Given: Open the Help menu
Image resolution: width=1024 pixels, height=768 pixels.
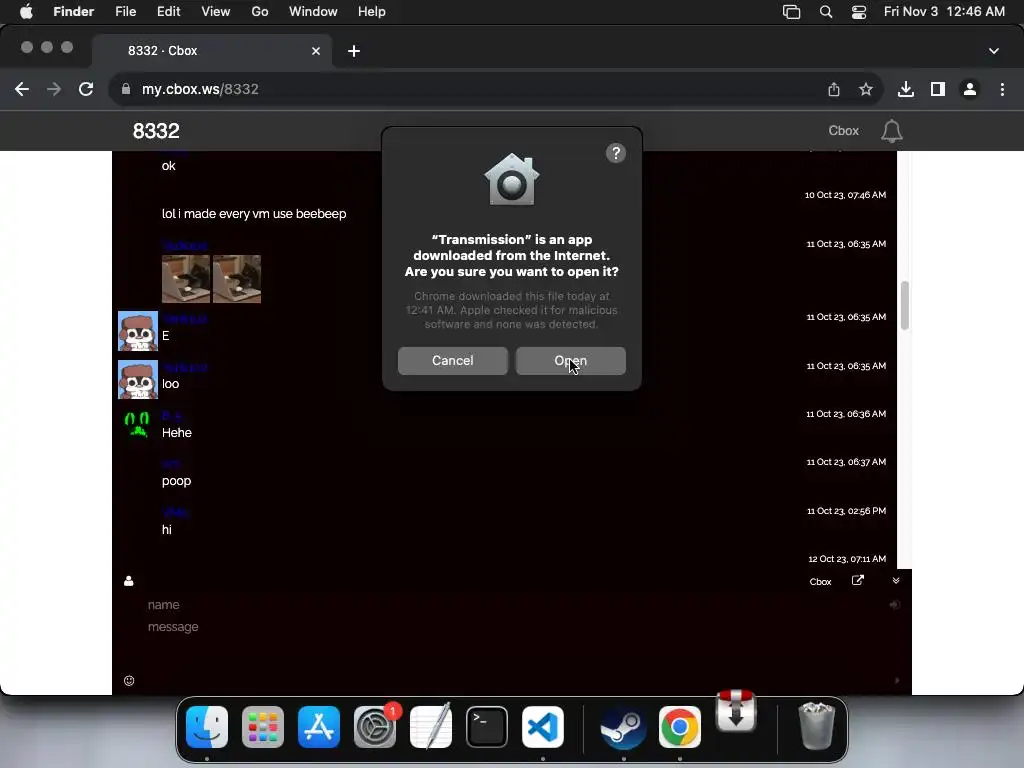Looking at the screenshot, I should coord(372,12).
